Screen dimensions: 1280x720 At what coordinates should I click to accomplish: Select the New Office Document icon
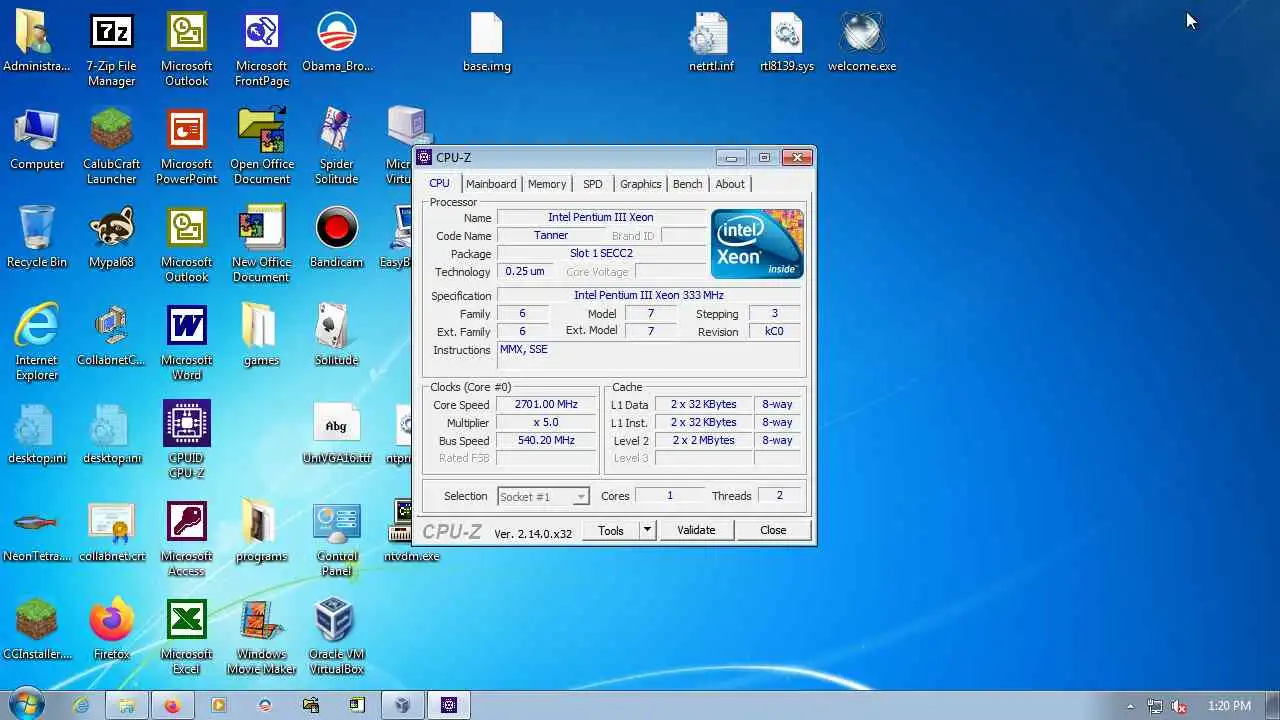(x=261, y=245)
